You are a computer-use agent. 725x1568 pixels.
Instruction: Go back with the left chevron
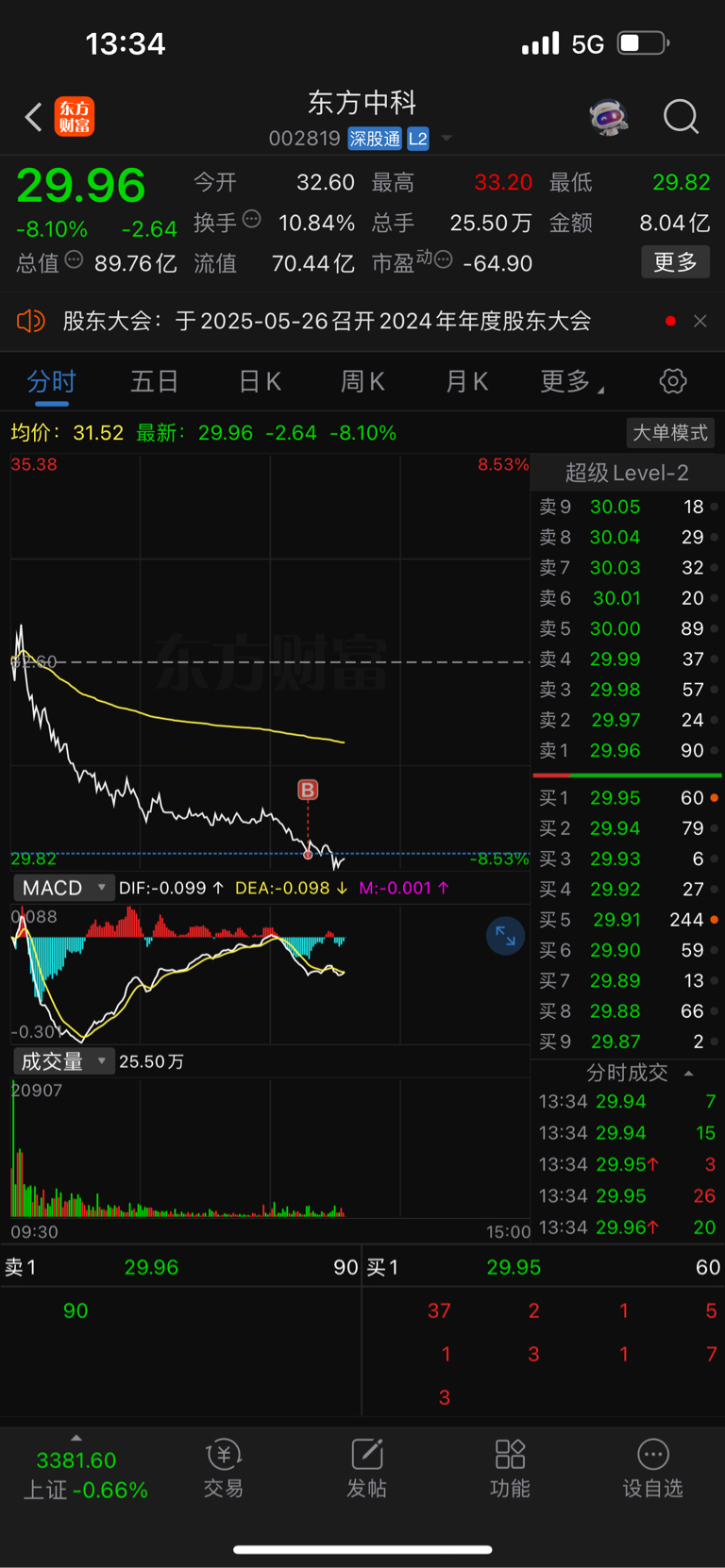pos(34,117)
